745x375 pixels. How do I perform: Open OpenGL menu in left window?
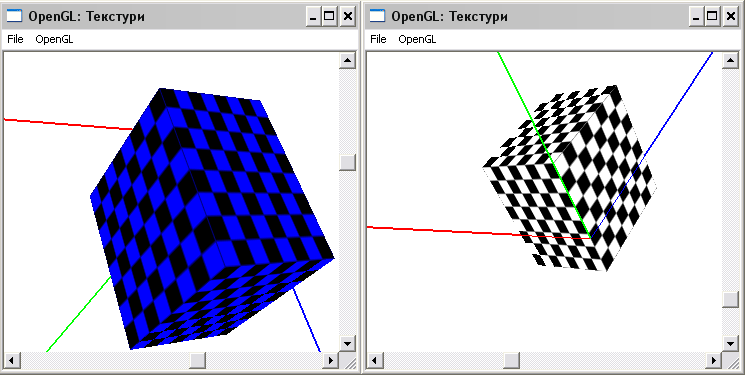pos(54,39)
